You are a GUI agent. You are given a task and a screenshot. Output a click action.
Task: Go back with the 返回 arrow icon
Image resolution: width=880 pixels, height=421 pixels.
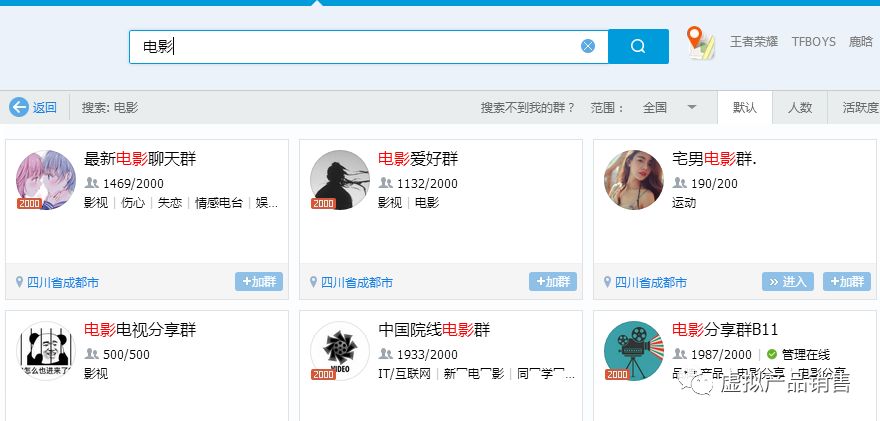tap(19, 107)
